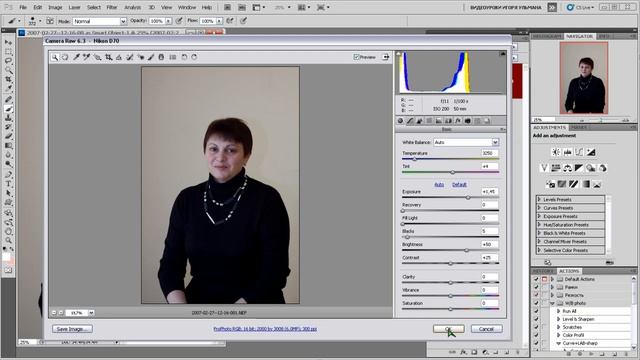The height and width of the screenshot is (360, 640).
Task: Expand Curves Presets list
Action: [x=539, y=208]
